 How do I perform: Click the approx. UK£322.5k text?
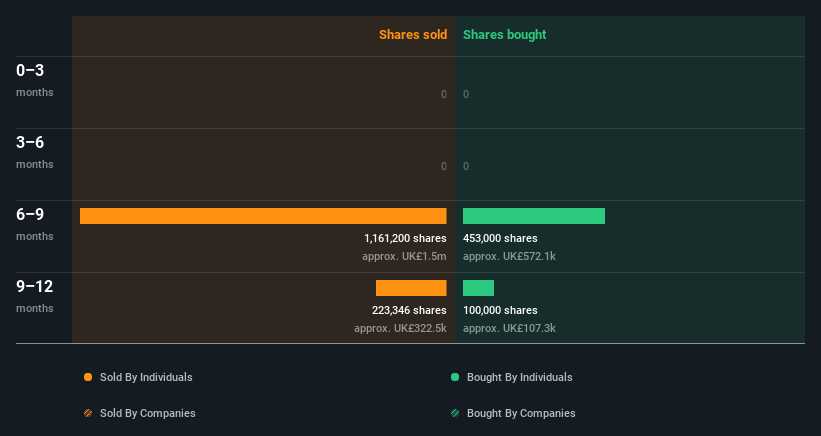[400, 328]
